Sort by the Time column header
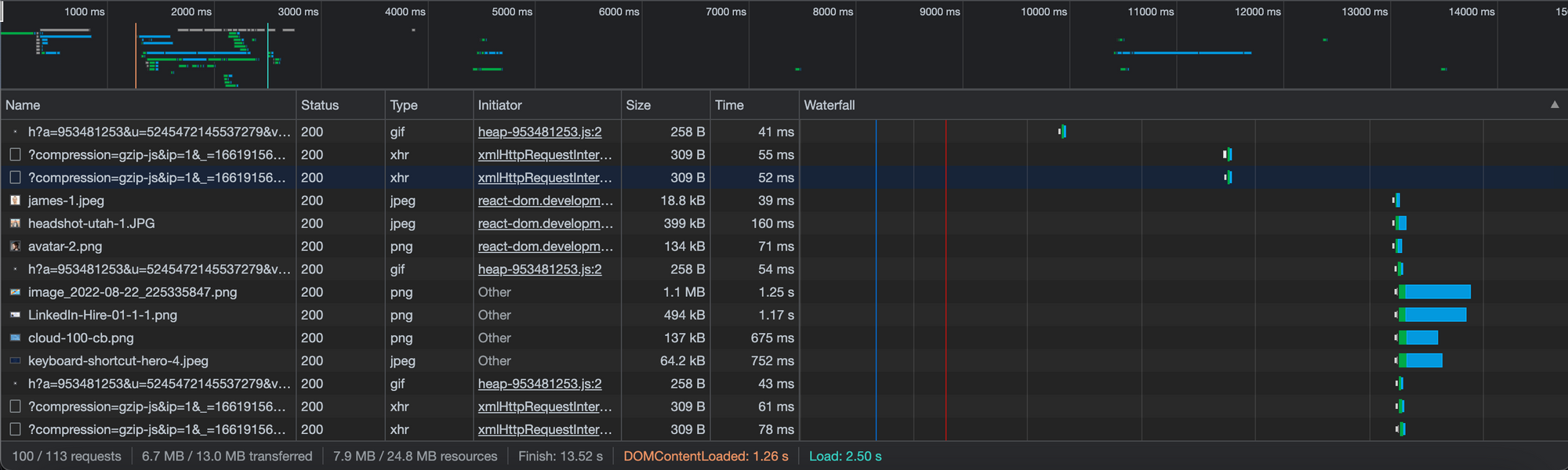 [729, 105]
